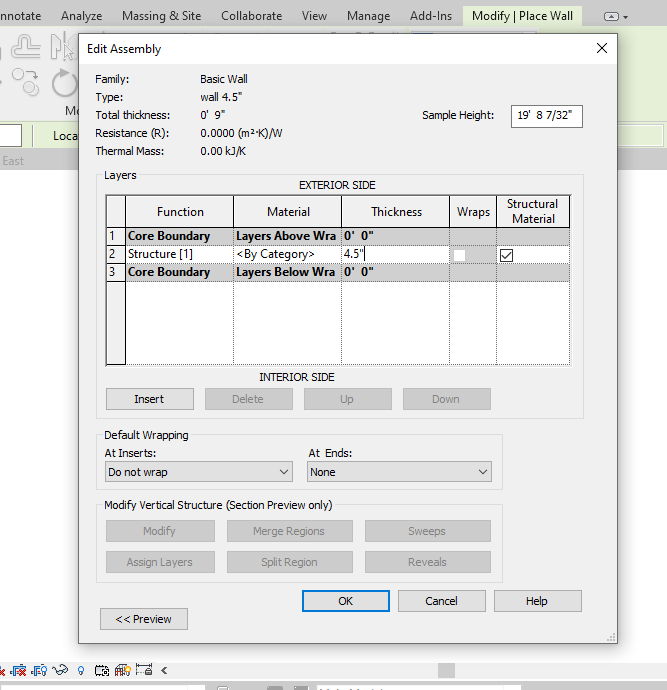The image size is (667, 690).
Task: Select row 2 header number
Action: (116, 254)
